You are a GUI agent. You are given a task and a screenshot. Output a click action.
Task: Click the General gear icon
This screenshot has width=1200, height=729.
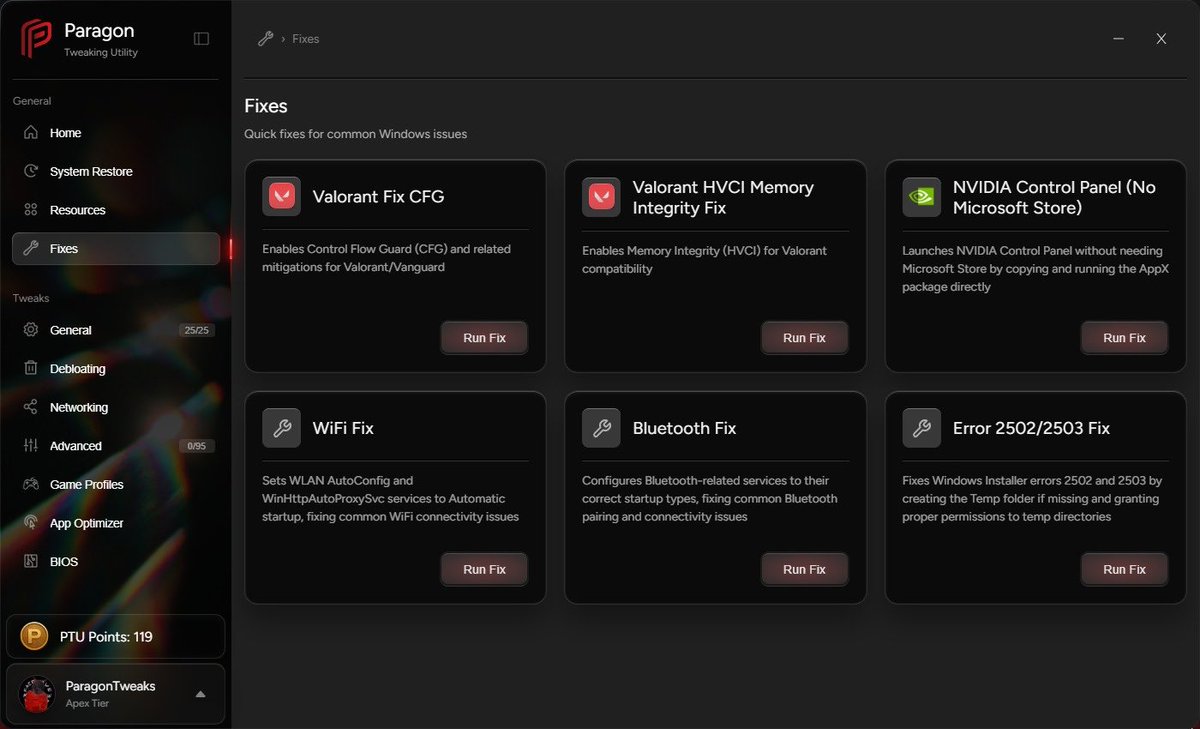(x=31, y=330)
